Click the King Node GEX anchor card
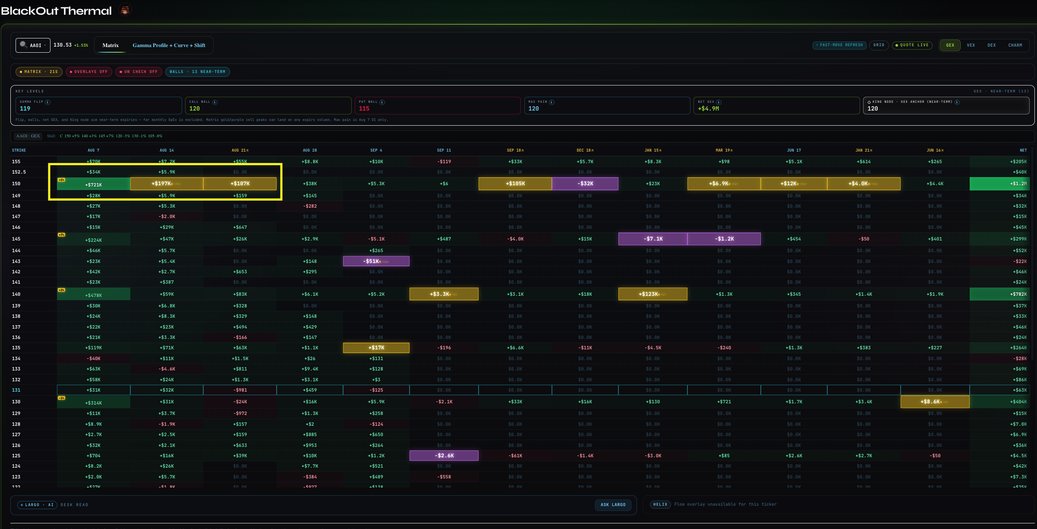 [946, 106]
